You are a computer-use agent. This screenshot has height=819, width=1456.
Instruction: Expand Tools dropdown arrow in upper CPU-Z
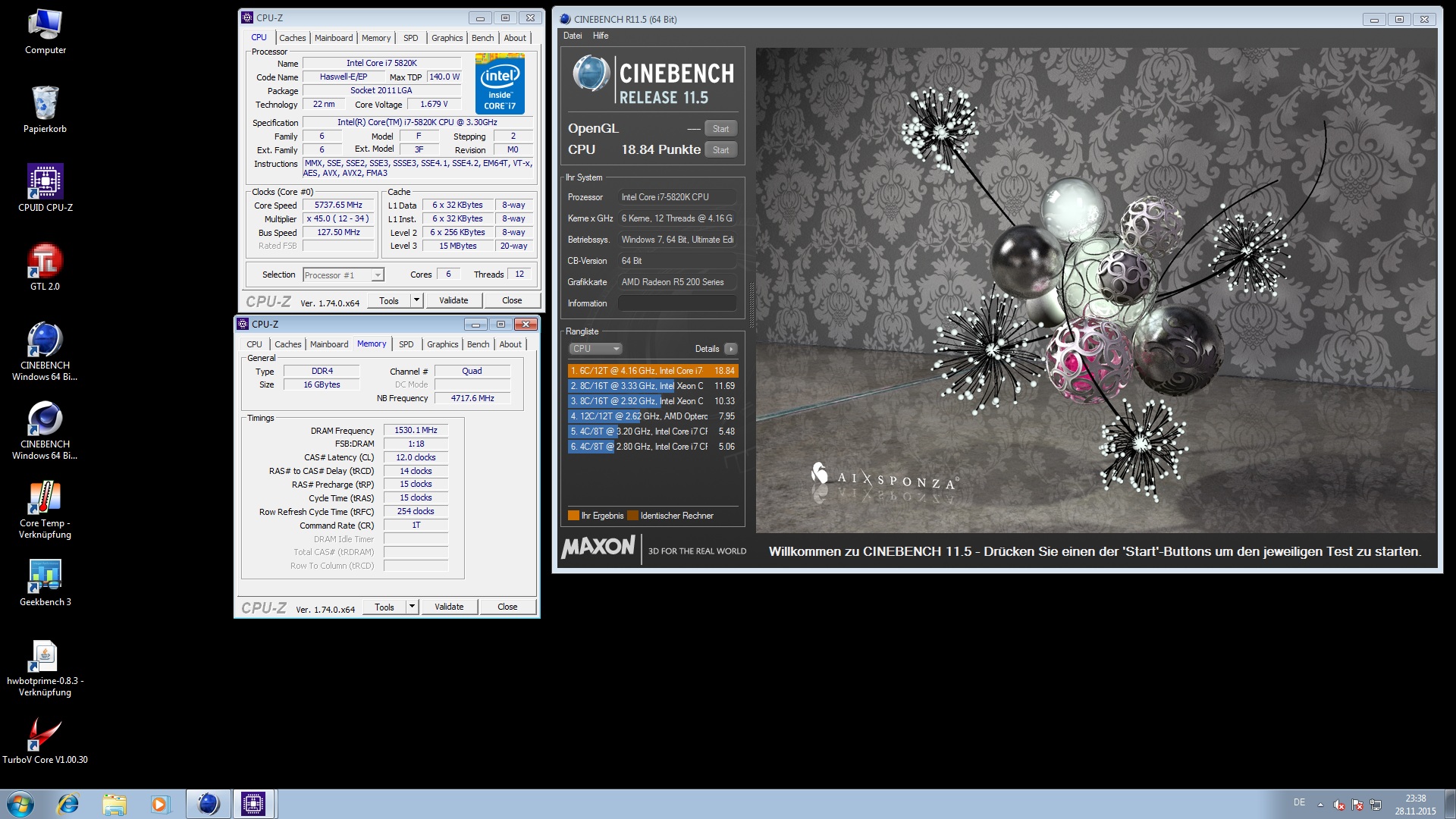(416, 300)
